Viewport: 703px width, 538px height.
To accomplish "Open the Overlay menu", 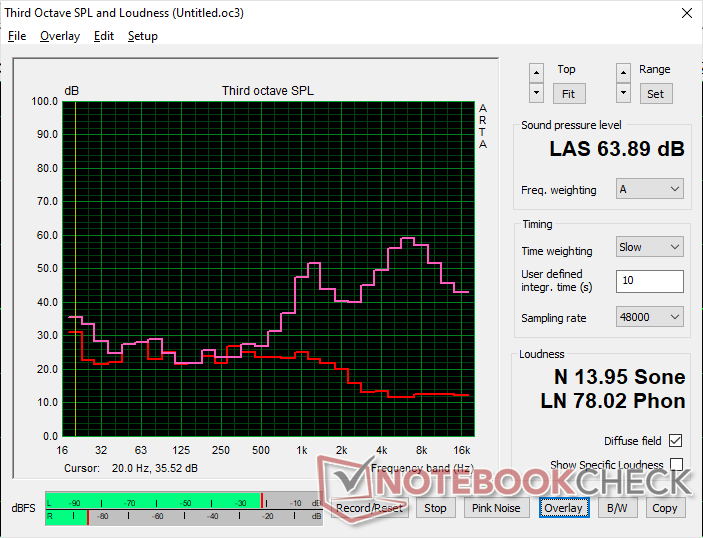I will tap(60, 36).
